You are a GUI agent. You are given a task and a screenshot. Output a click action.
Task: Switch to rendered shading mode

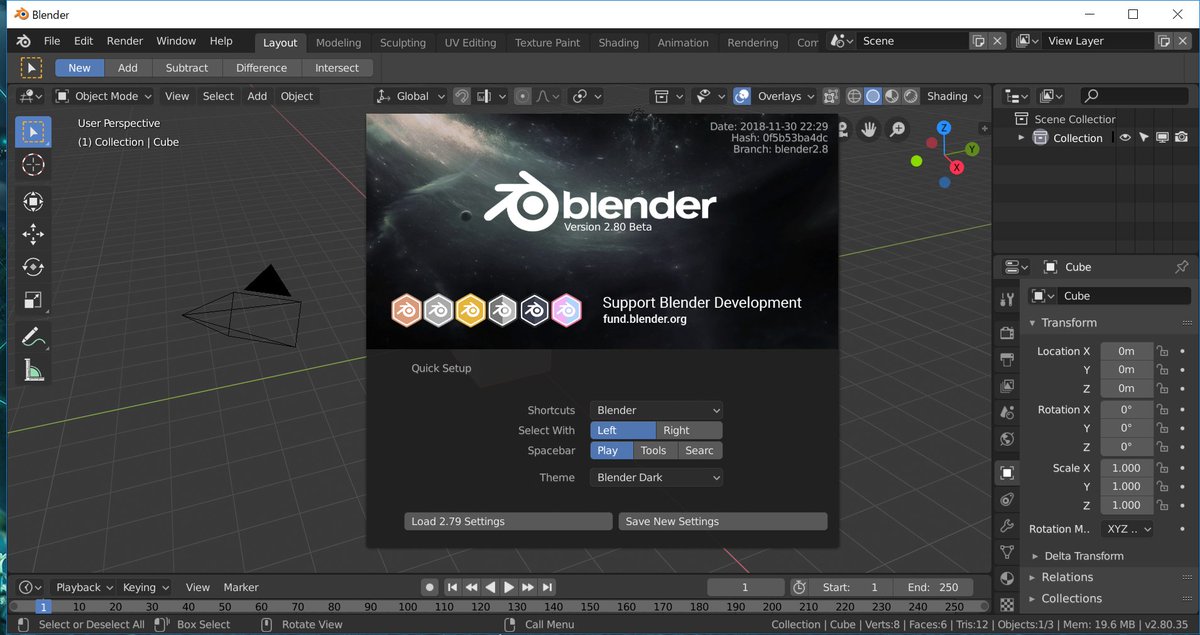pos(911,96)
